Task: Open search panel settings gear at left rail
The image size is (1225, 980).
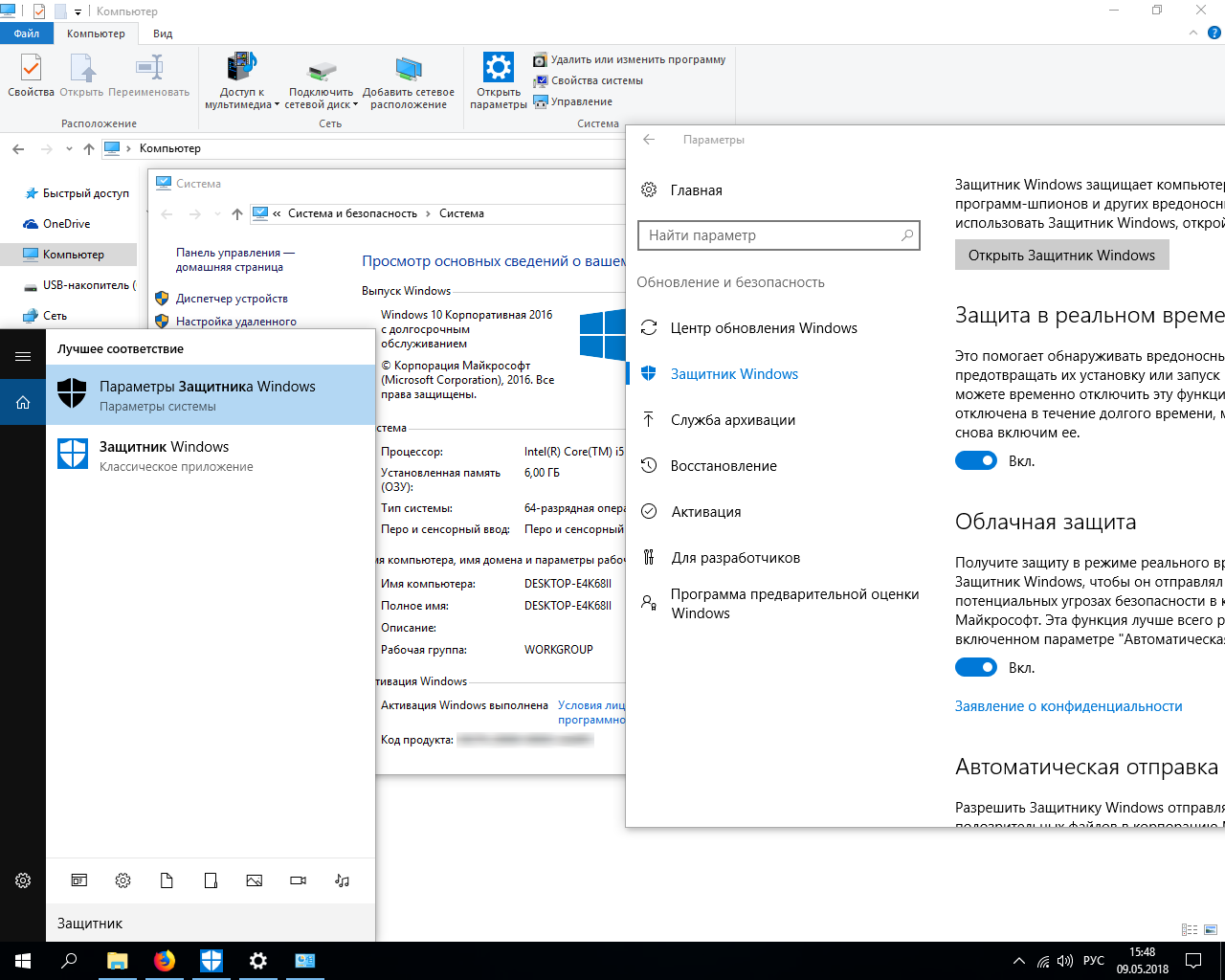Action: (x=23, y=880)
